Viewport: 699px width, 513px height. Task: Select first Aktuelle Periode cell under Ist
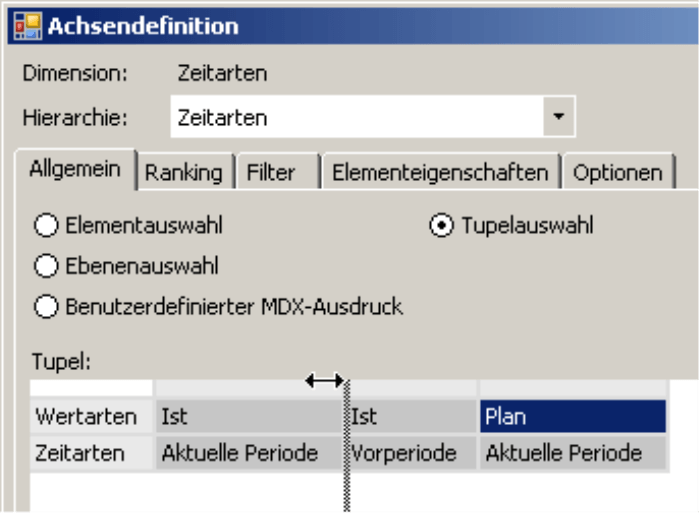[x=250, y=453]
